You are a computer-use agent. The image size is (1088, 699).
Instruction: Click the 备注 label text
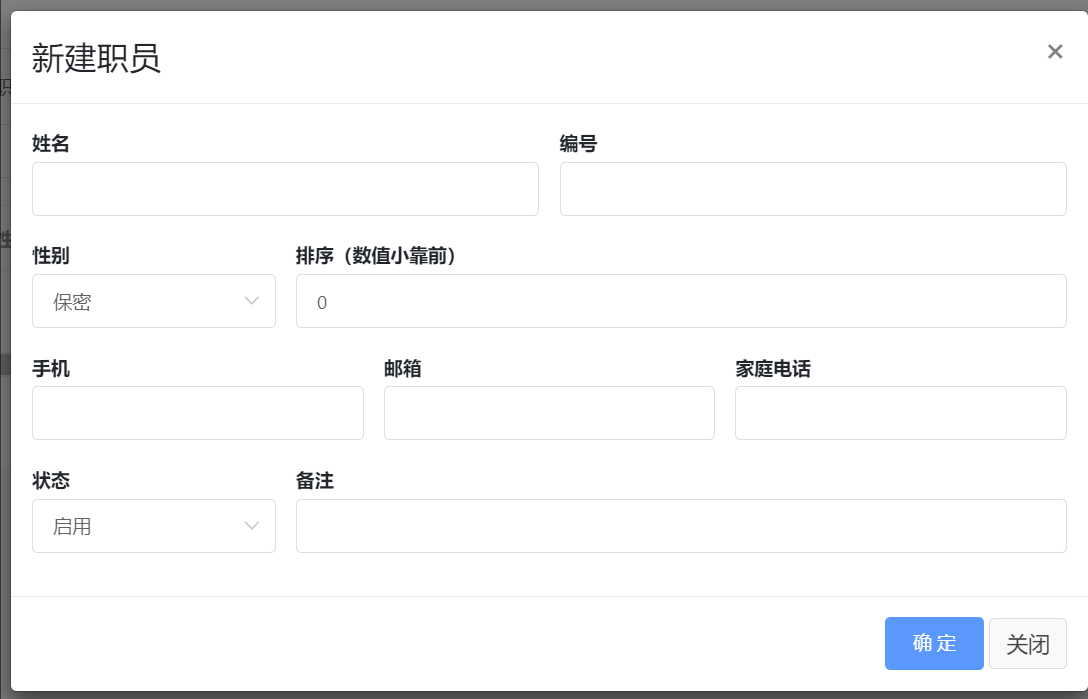315,481
